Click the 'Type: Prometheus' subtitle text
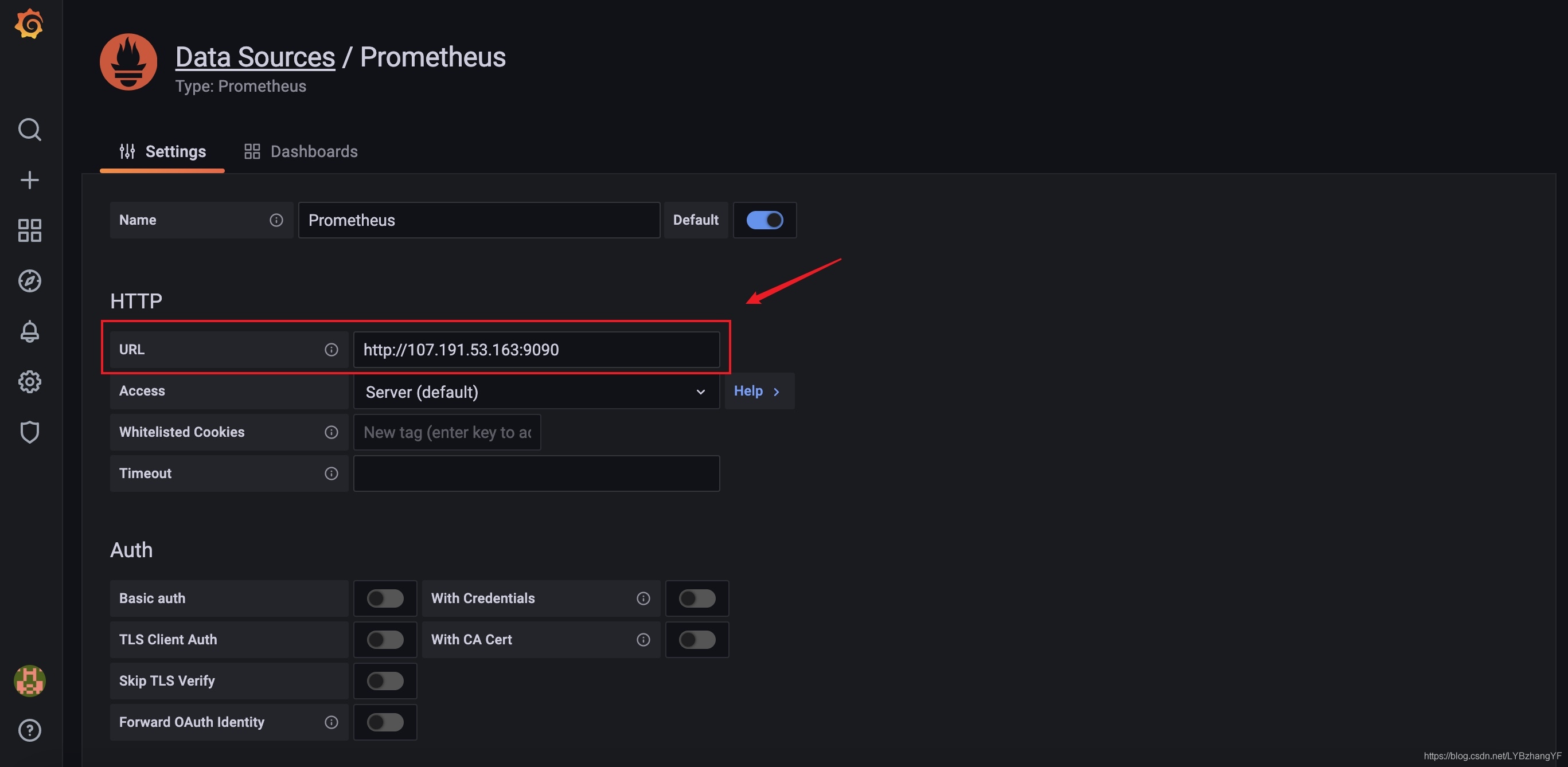 [240, 87]
